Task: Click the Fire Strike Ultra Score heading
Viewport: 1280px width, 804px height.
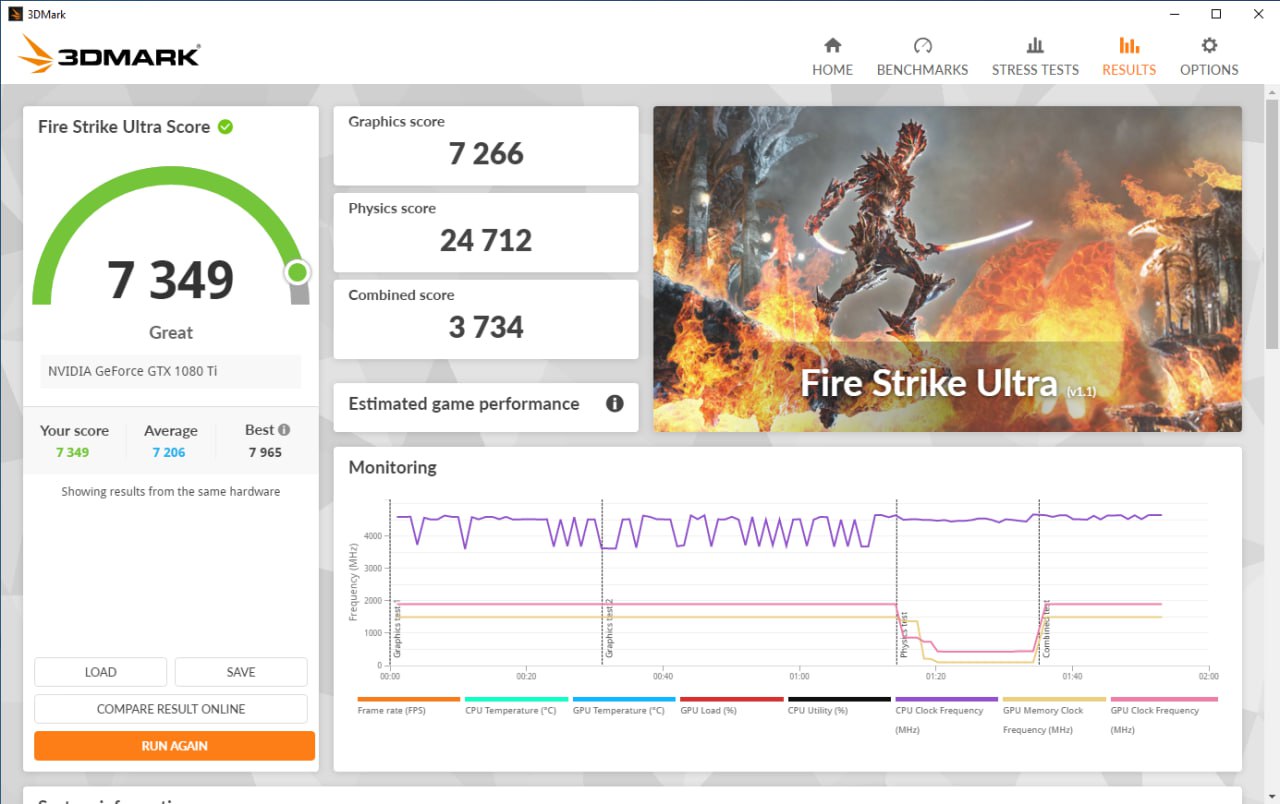Action: pos(124,127)
